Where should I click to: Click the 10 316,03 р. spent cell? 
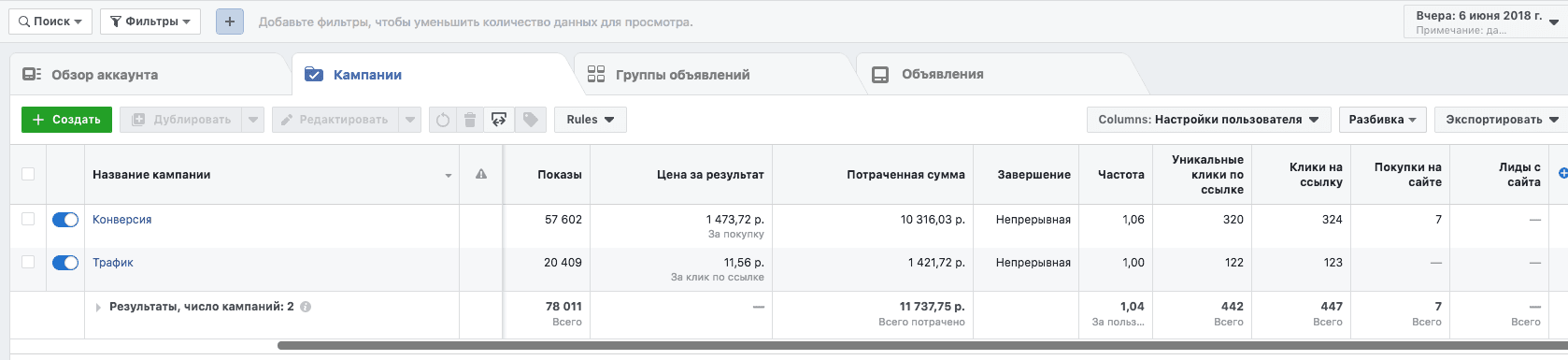(x=933, y=220)
